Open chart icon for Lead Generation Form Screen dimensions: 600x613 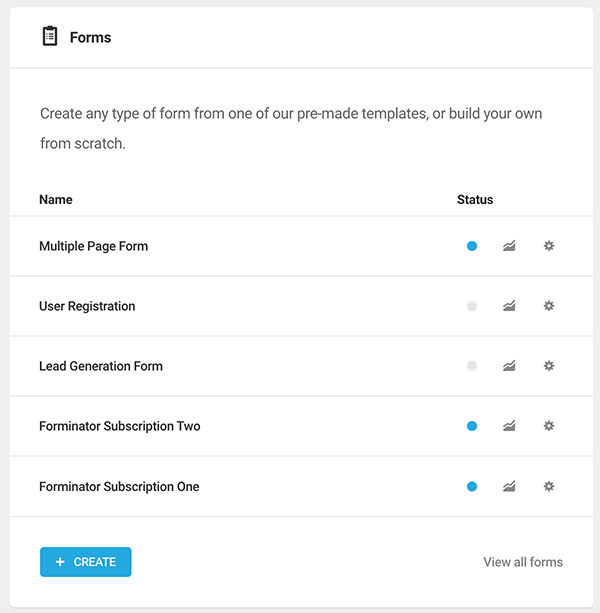click(x=509, y=366)
